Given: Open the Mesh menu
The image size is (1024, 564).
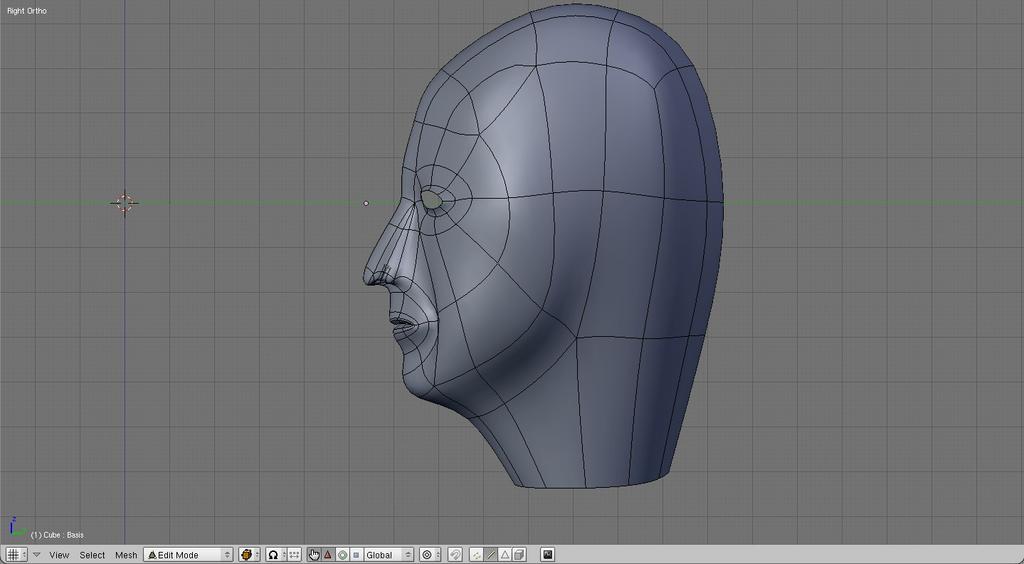Looking at the screenshot, I should point(126,555).
